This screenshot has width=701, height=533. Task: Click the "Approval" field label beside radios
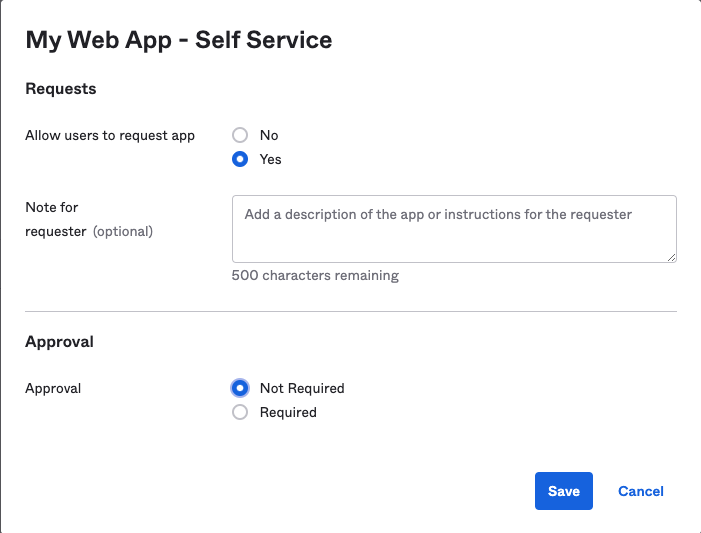53,388
